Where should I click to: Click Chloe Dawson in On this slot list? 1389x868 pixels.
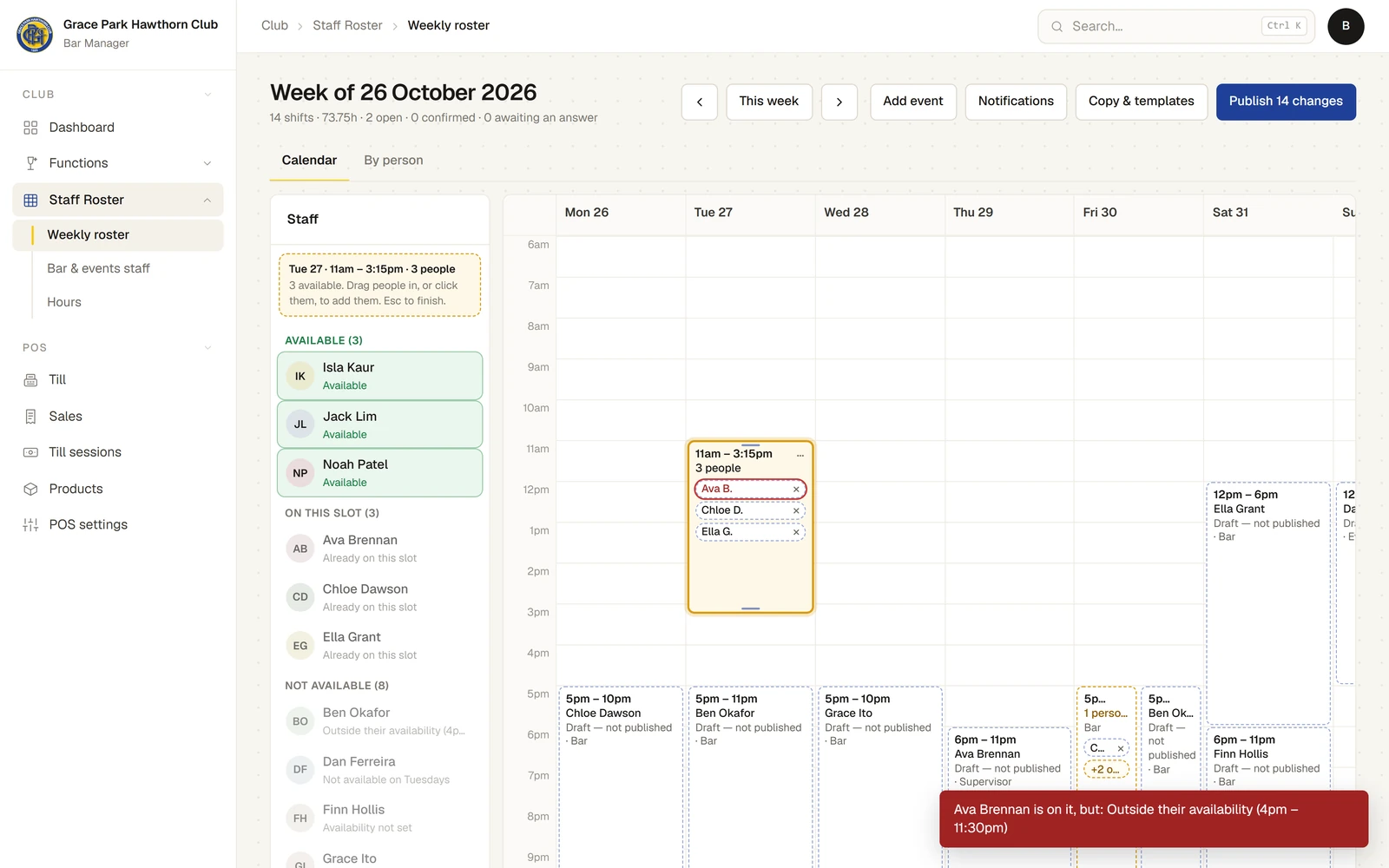coord(379,597)
